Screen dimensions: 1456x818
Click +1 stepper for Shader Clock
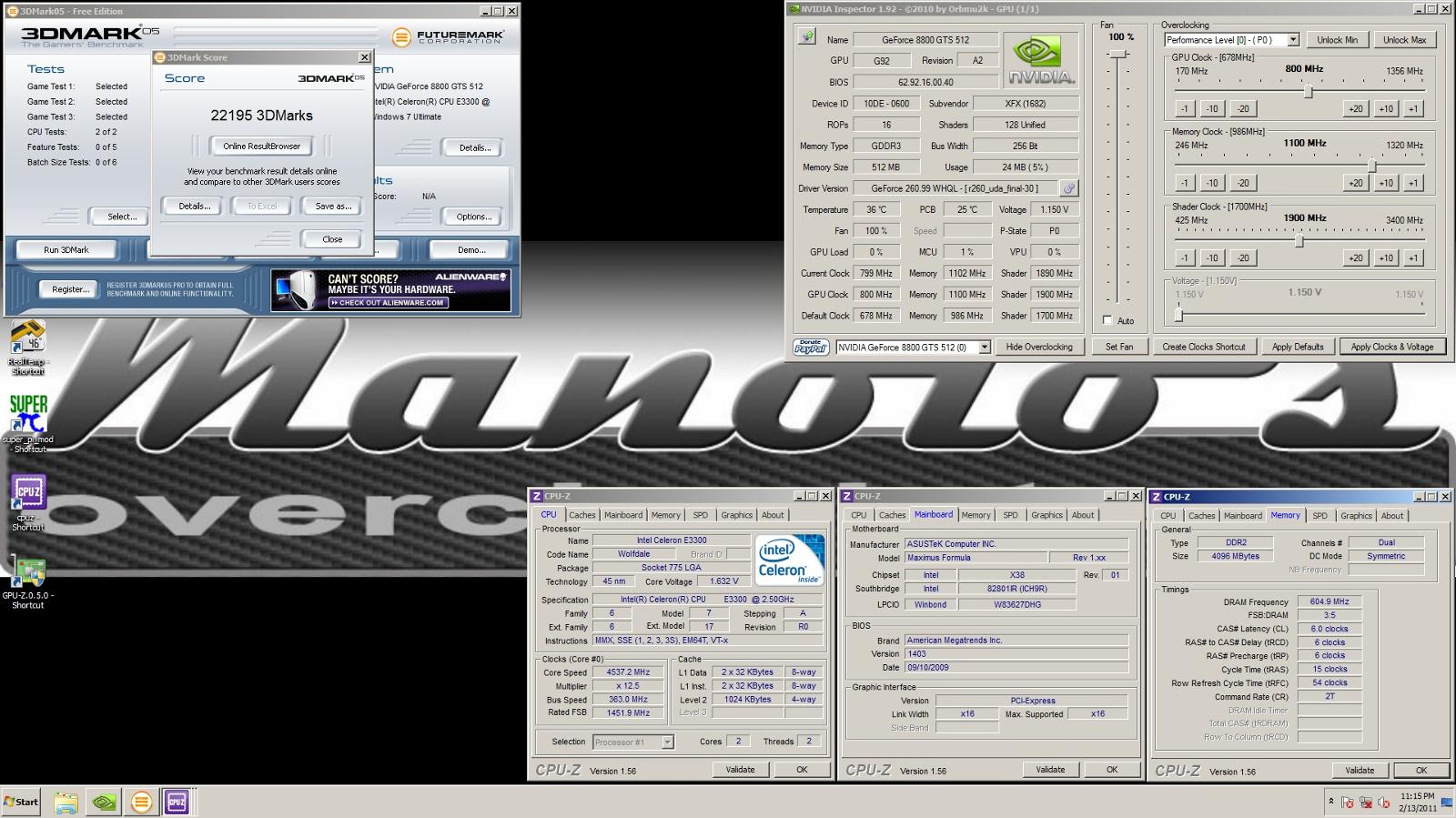coord(1412,258)
